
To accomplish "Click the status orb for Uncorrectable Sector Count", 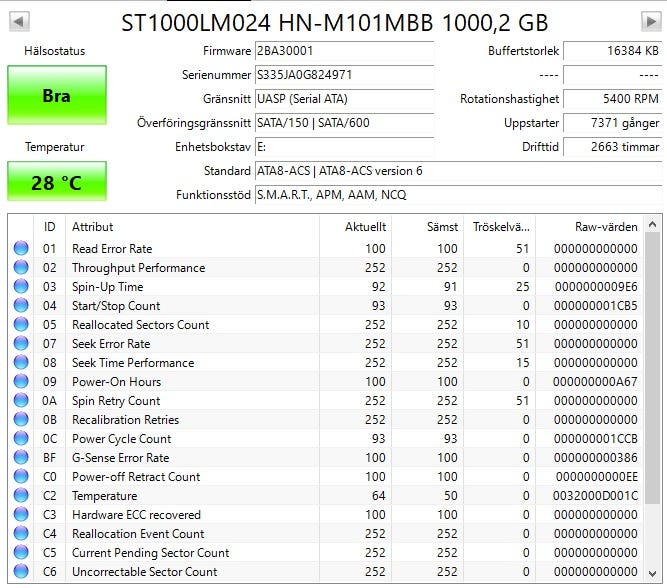I will pyautogui.click(x=21, y=572).
